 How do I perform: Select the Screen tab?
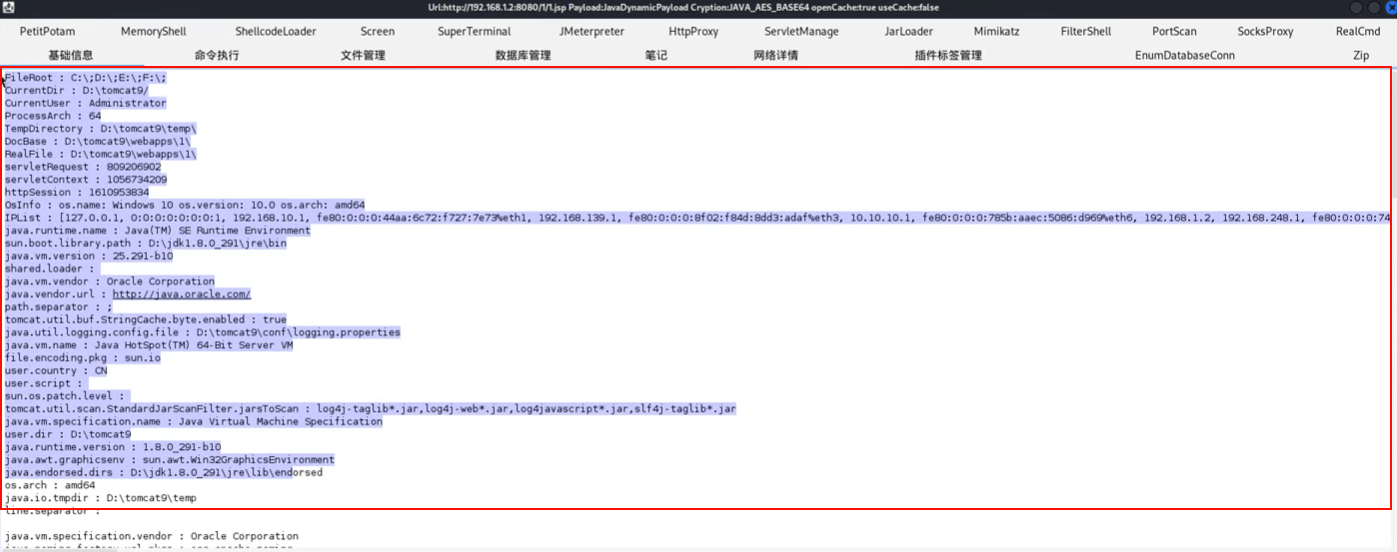pos(377,31)
